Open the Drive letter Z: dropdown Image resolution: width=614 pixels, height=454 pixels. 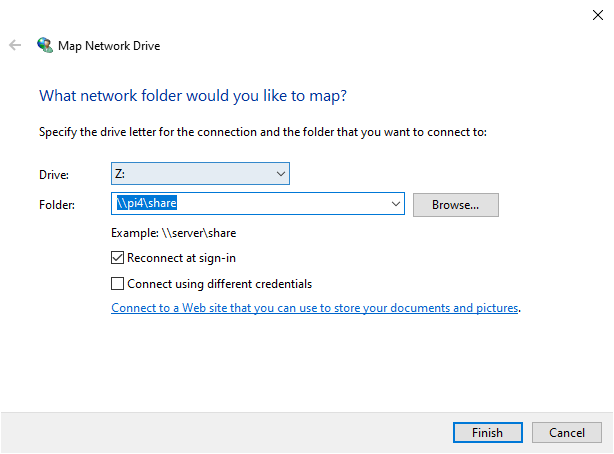pyautogui.click(x=200, y=174)
